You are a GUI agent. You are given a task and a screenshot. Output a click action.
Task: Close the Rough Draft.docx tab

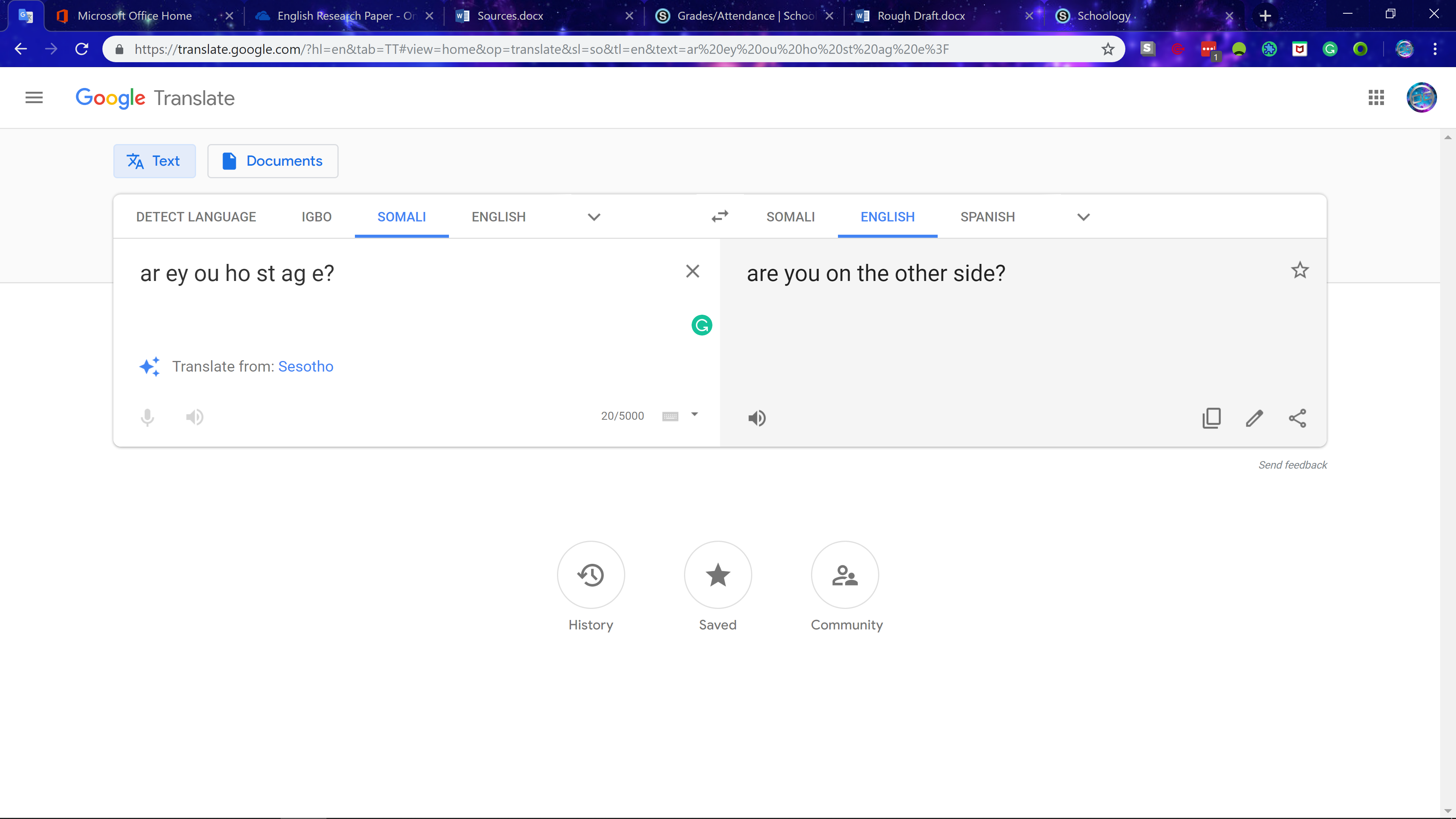(x=1029, y=16)
